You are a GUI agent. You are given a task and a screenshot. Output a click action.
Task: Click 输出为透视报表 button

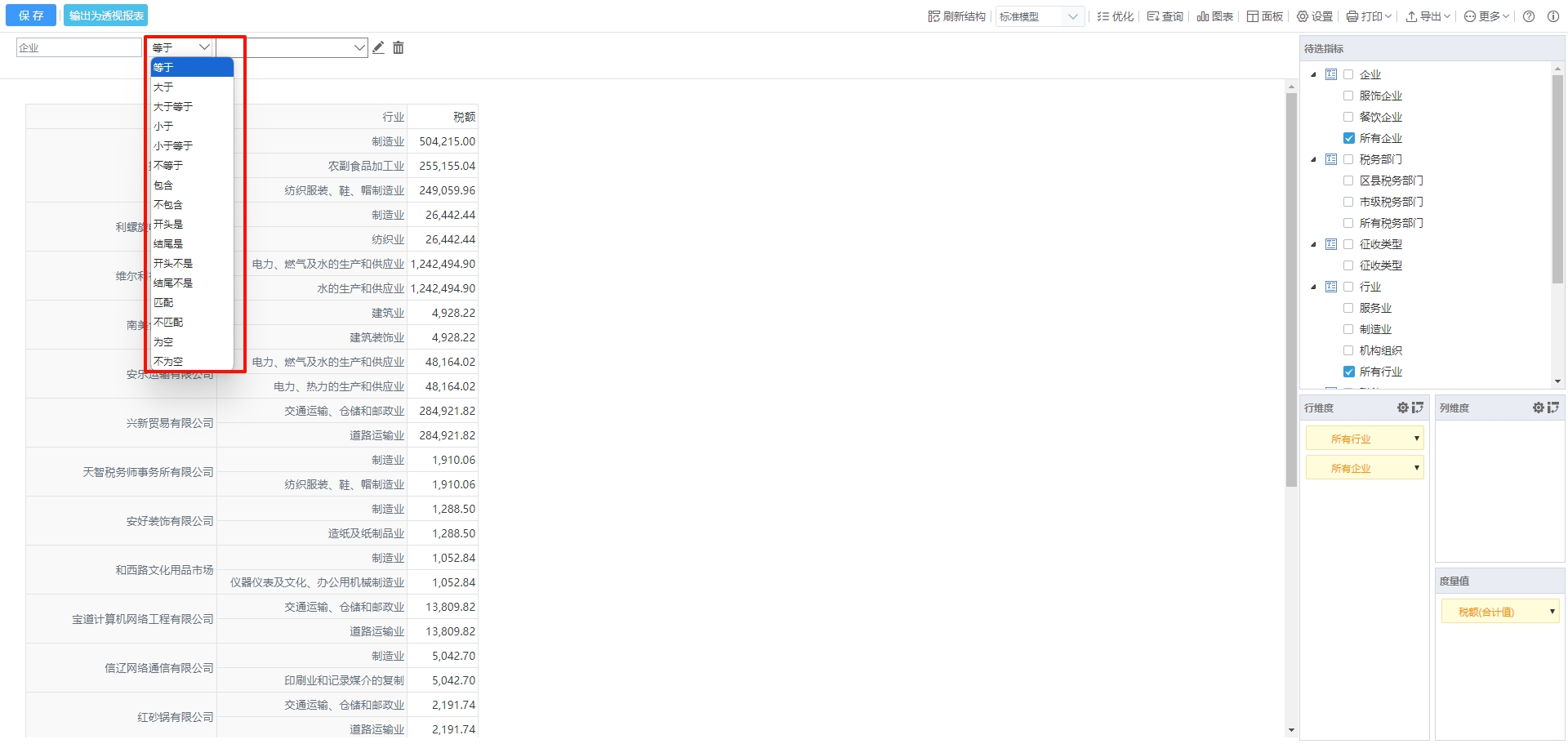click(x=106, y=16)
